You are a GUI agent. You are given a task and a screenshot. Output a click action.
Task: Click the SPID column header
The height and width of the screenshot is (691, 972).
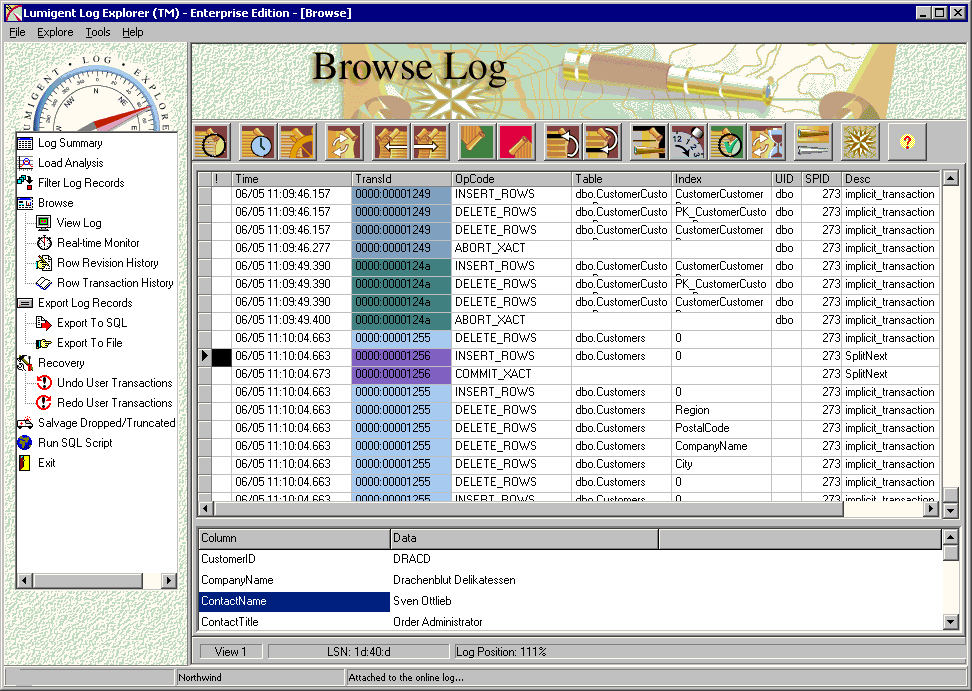pyautogui.click(x=822, y=178)
